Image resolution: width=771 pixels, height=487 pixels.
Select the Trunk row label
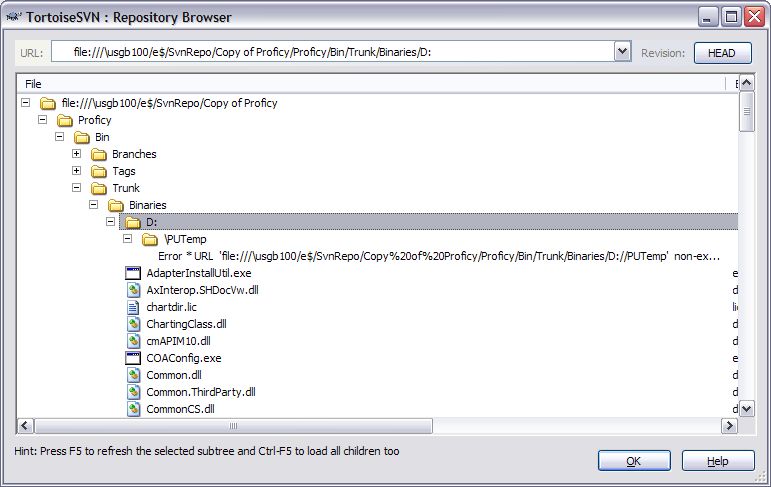tap(126, 188)
